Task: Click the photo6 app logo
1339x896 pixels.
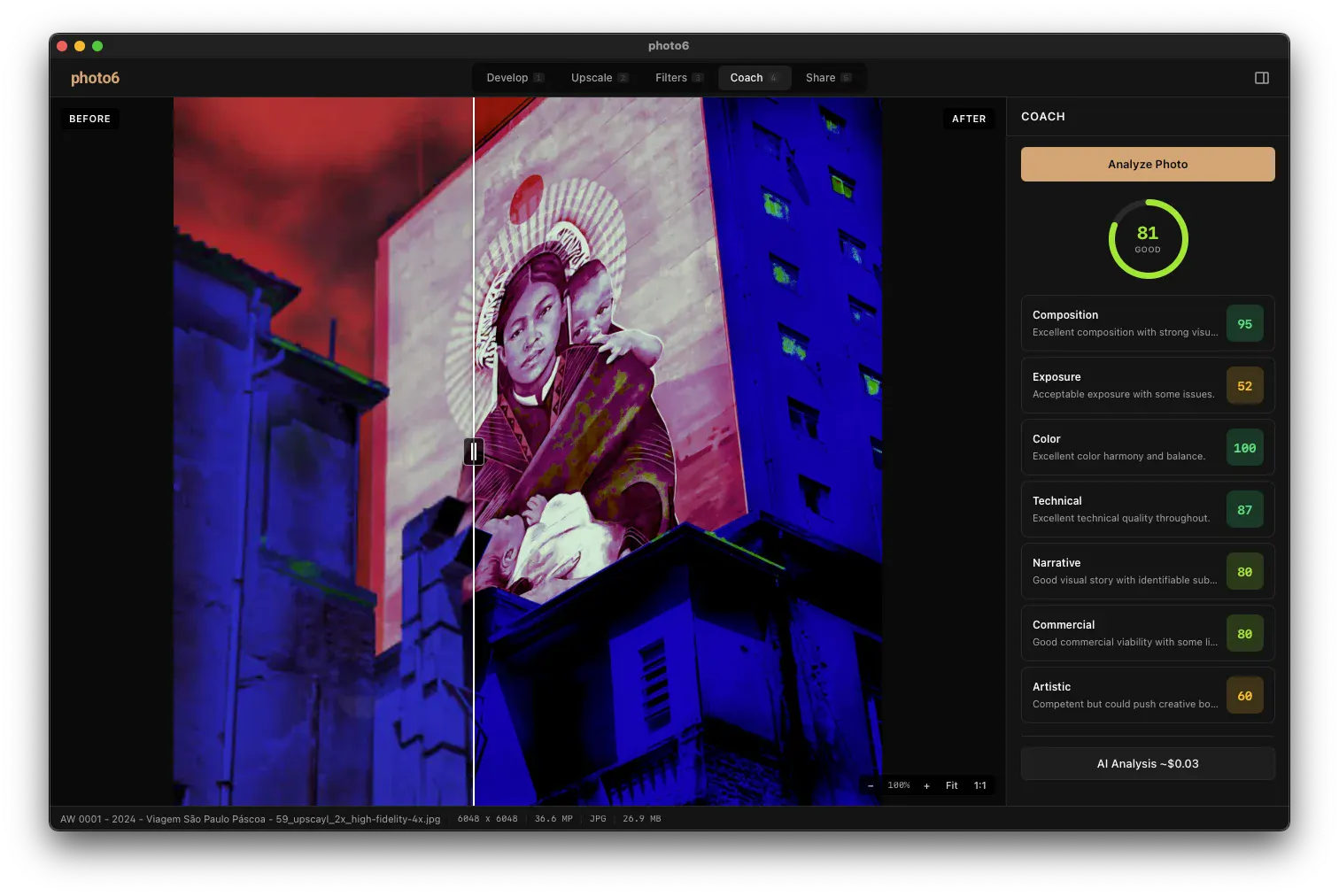Action: 95,78
